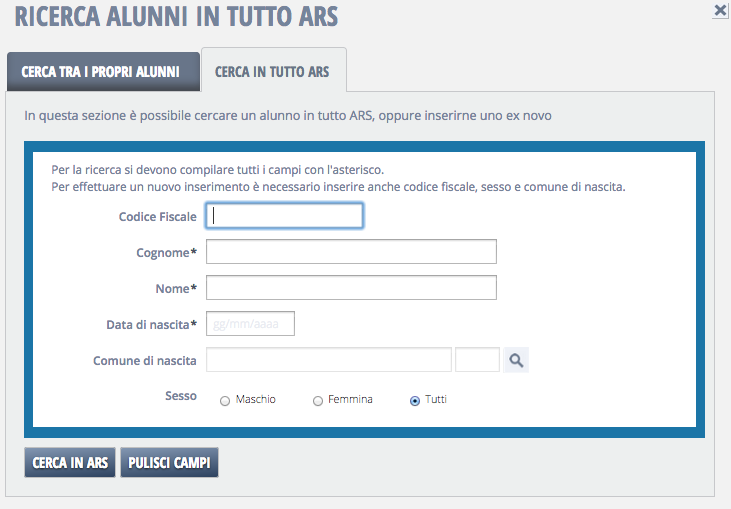
Task: Select the Femmina radio button
Action: [318, 401]
